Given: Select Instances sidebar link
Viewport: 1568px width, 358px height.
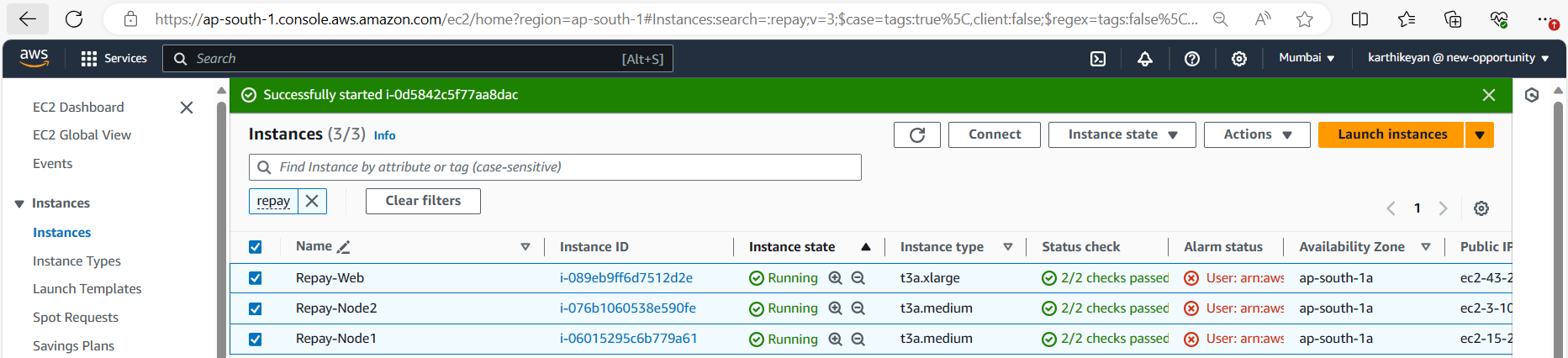Looking at the screenshot, I should (61, 232).
